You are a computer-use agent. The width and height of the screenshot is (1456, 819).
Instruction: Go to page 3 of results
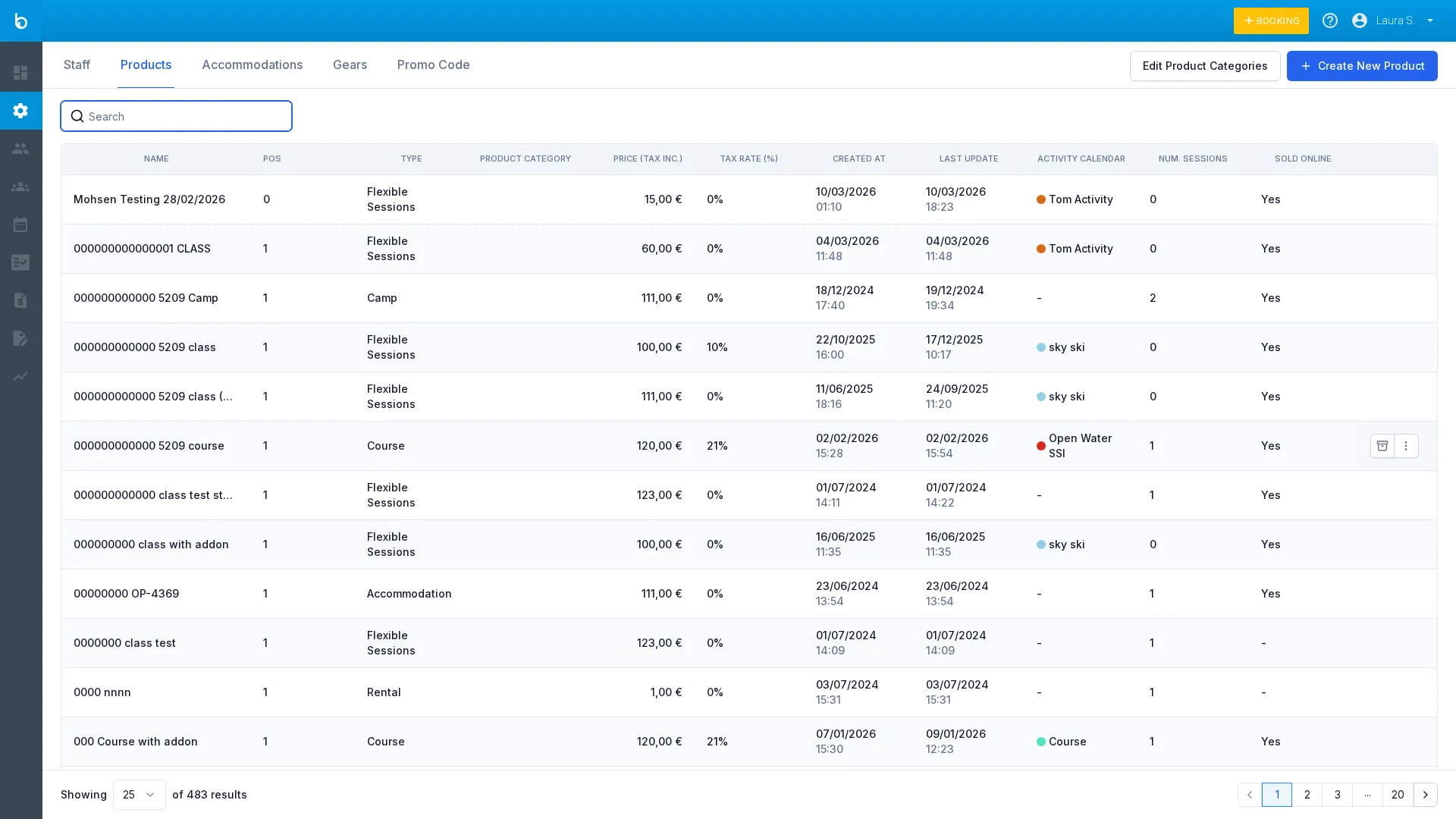(1337, 795)
